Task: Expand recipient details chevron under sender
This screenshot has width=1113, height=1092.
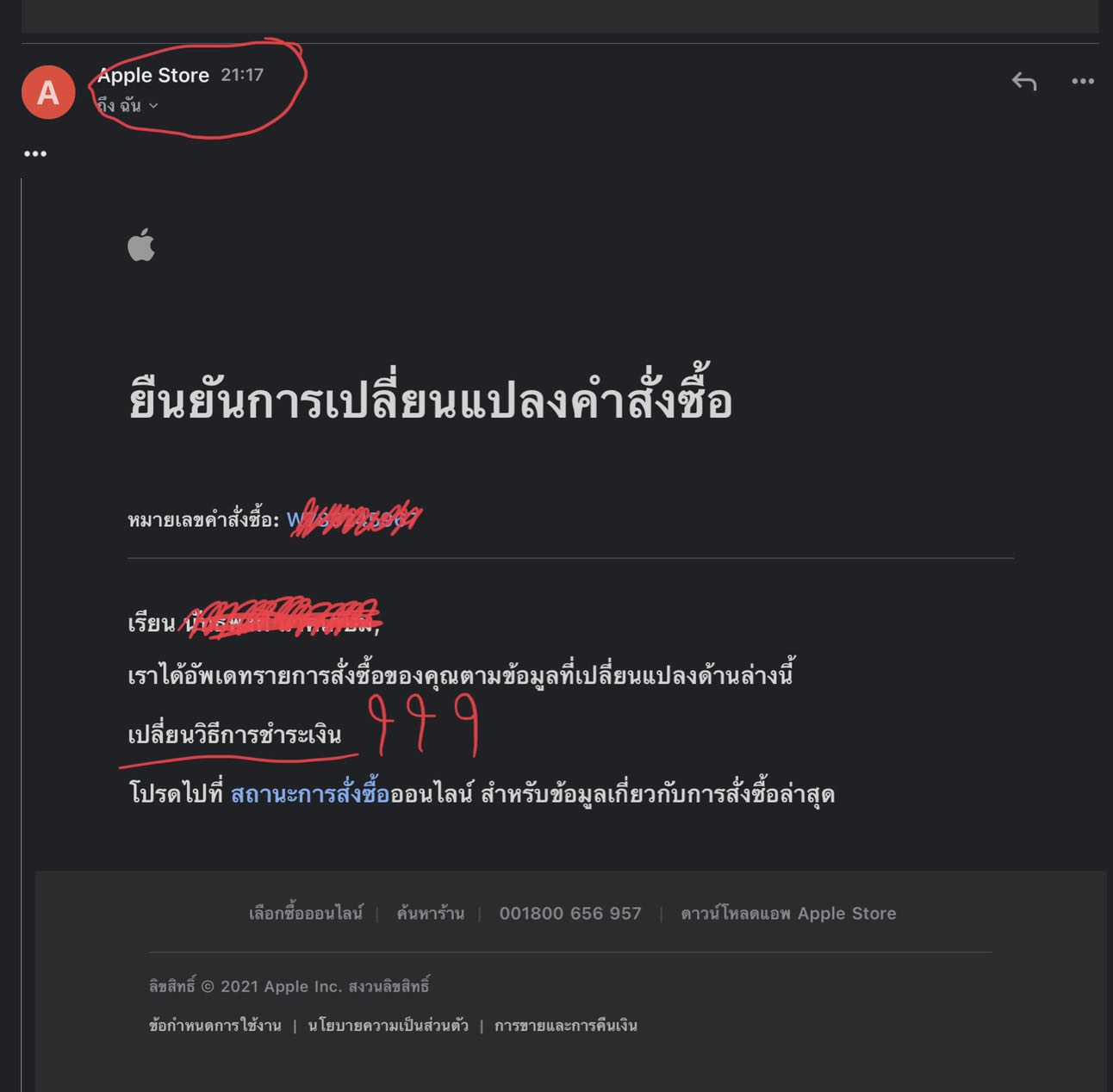Action: pyautogui.click(x=153, y=106)
